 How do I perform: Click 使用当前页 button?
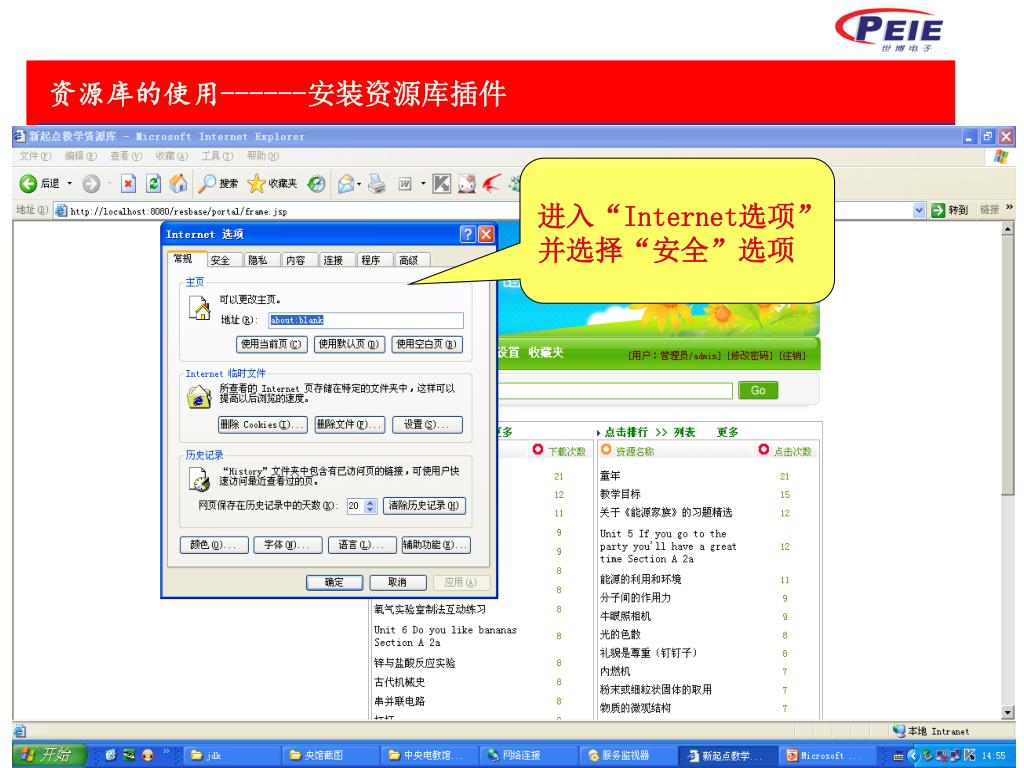(272, 344)
